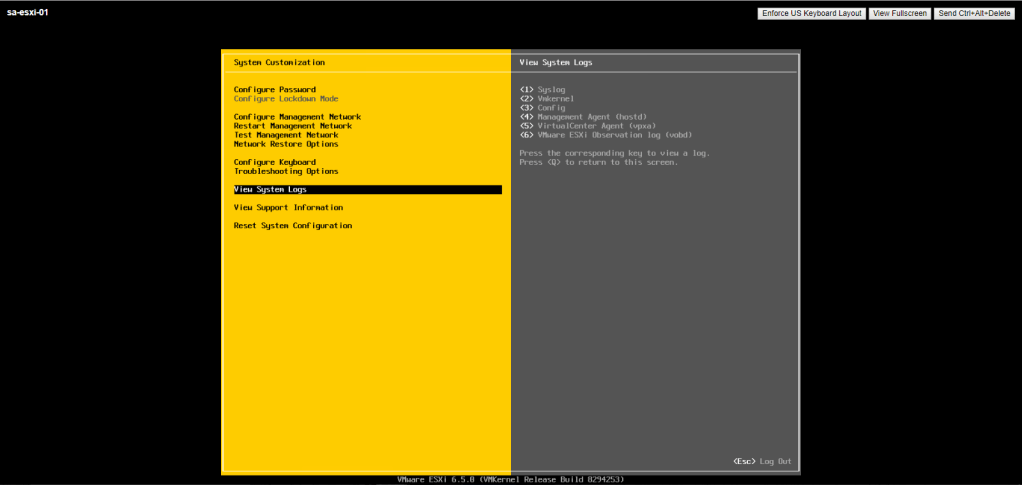Click highlighted View System Logs entry
1022x485 pixels.
coord(270,189)
